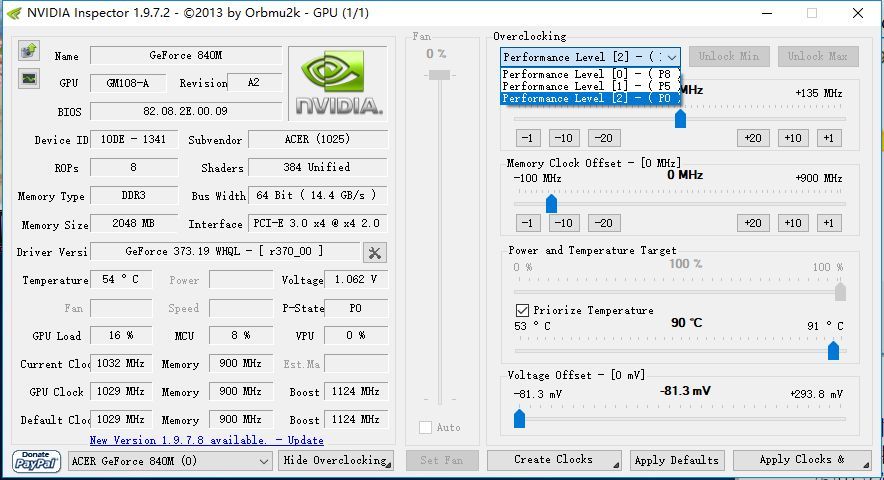Click the upload screenshot icon beside Name
Screen dimensions: 884x480
tap(29, 50)
